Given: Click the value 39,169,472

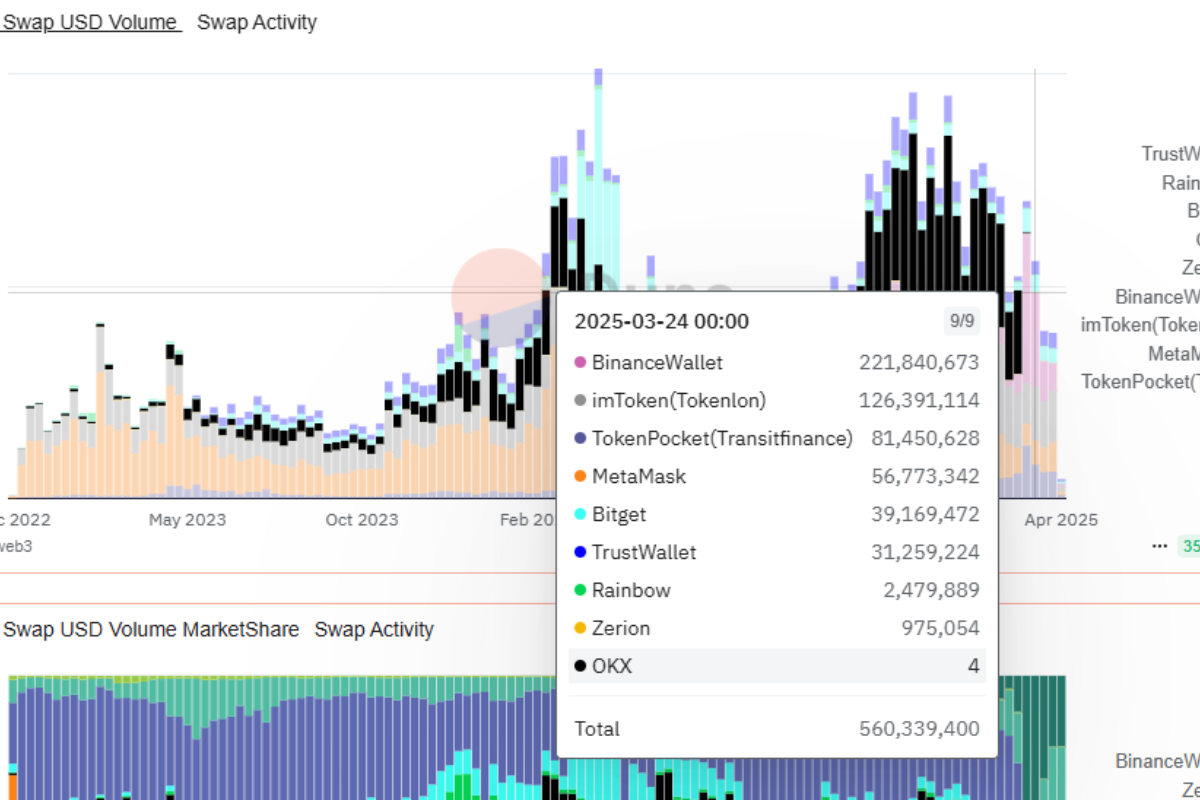Looking at the screenshot, I should click(925, 515).
